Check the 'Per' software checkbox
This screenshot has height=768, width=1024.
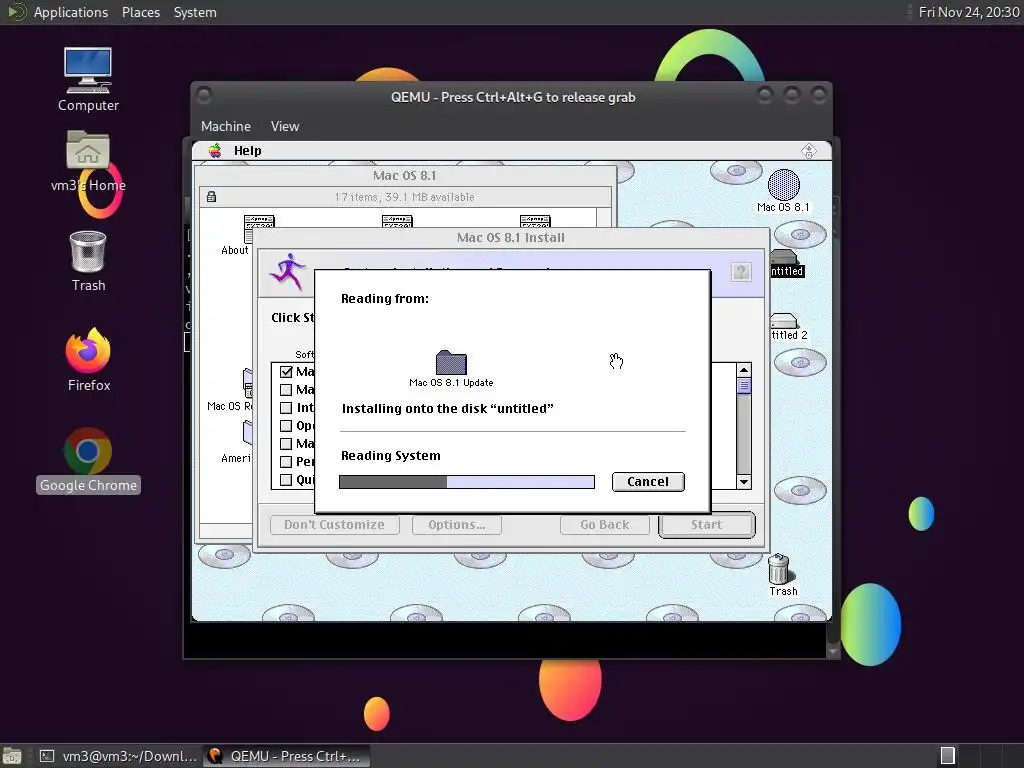(x=286, y=462)
